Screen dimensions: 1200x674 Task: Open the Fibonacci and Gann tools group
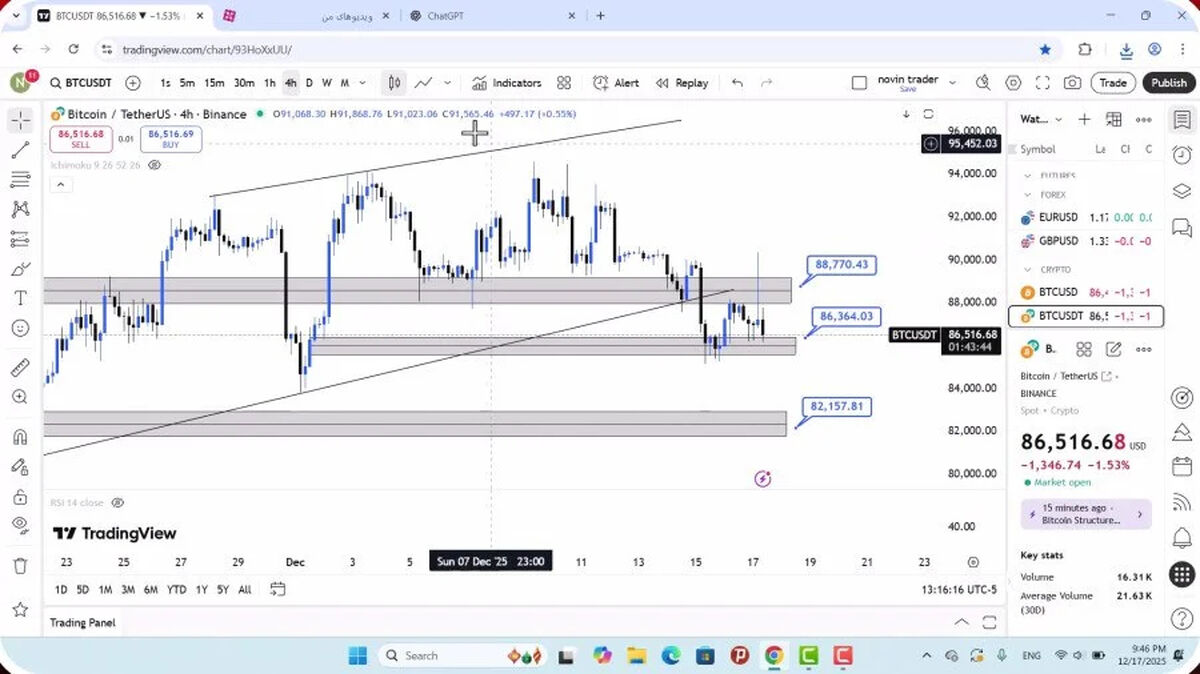(x=20, y=180)
